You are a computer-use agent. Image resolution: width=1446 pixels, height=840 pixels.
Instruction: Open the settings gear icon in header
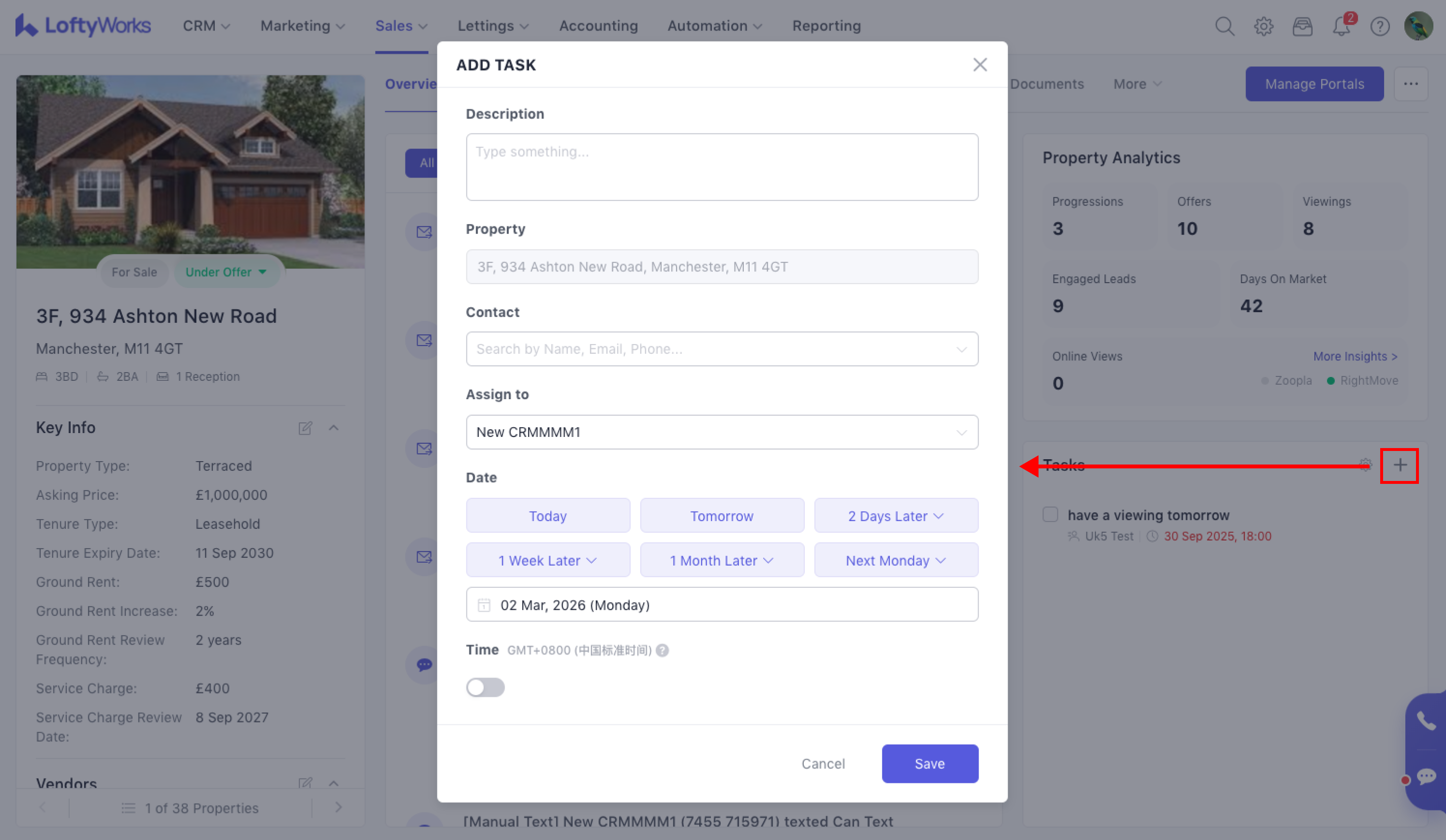coord(1263,27)
